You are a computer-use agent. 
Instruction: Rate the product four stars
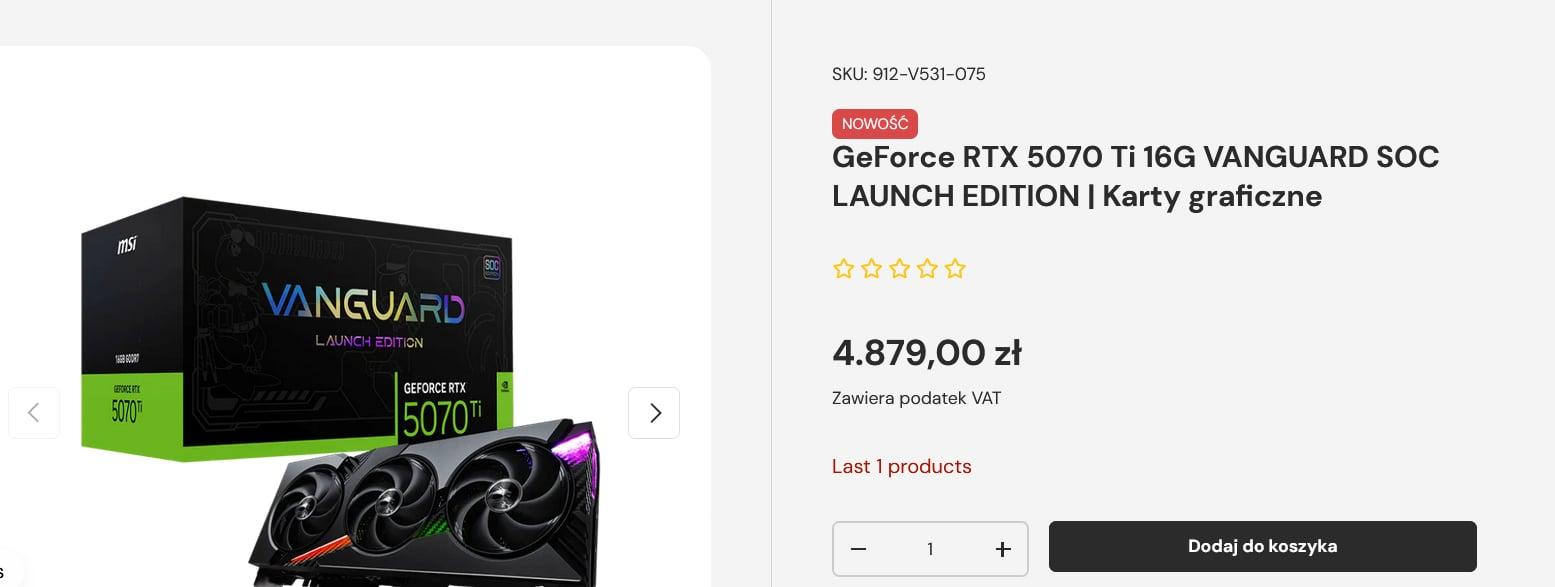(x=928, y=269)
